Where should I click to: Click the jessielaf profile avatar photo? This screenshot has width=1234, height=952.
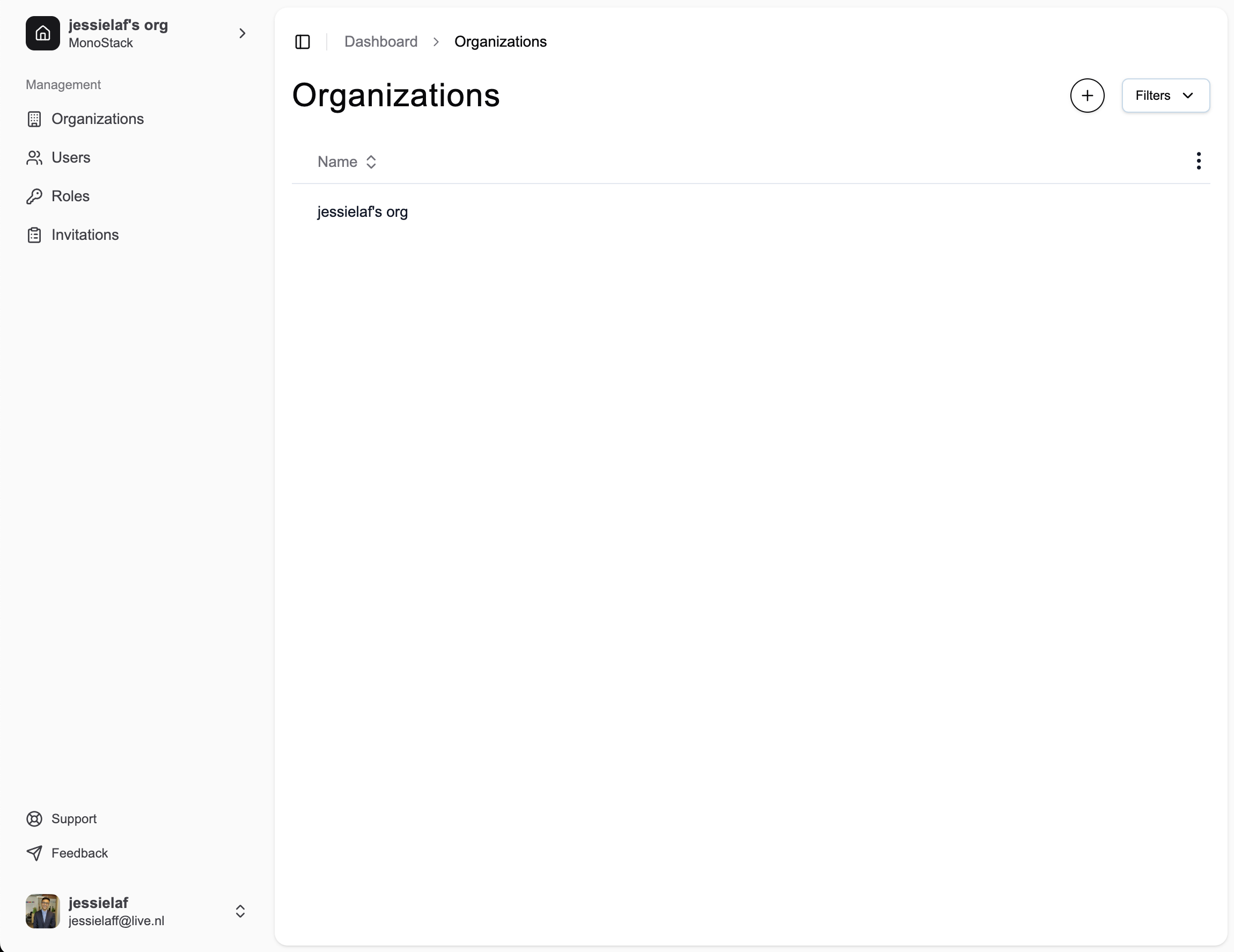click(x=43, y=911)
